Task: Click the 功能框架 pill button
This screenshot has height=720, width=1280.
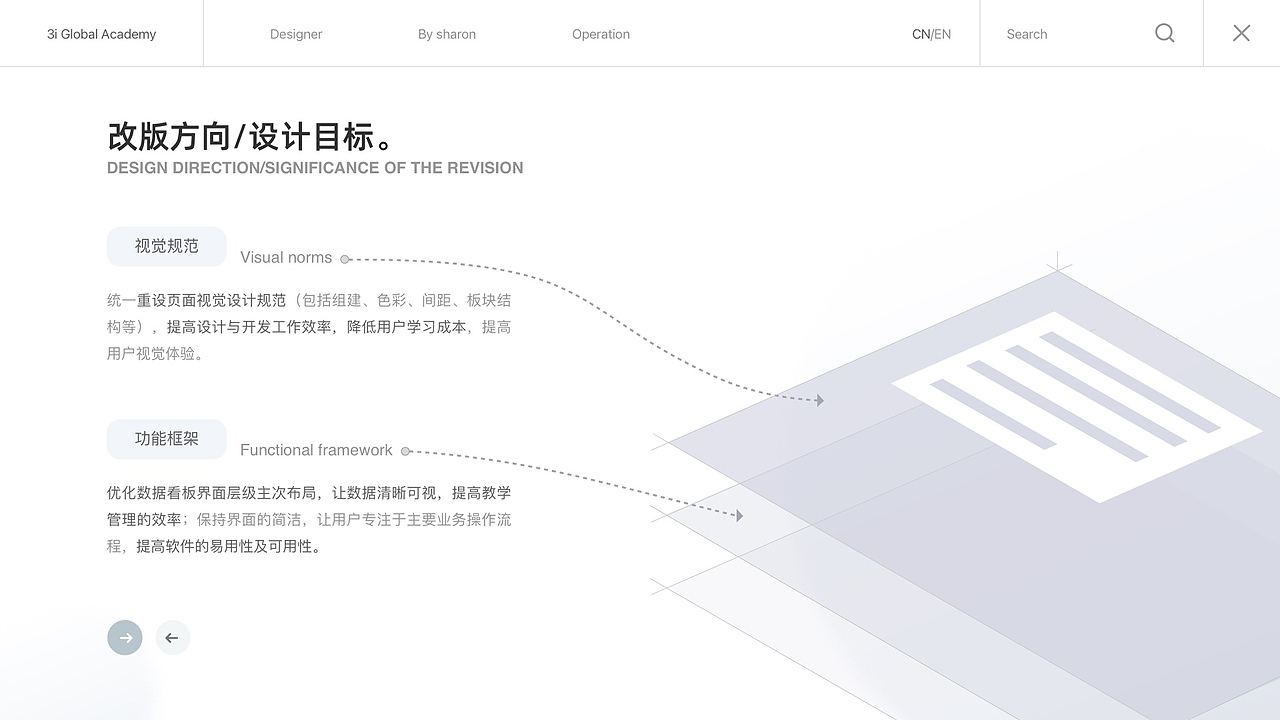Action: [166, 438]
